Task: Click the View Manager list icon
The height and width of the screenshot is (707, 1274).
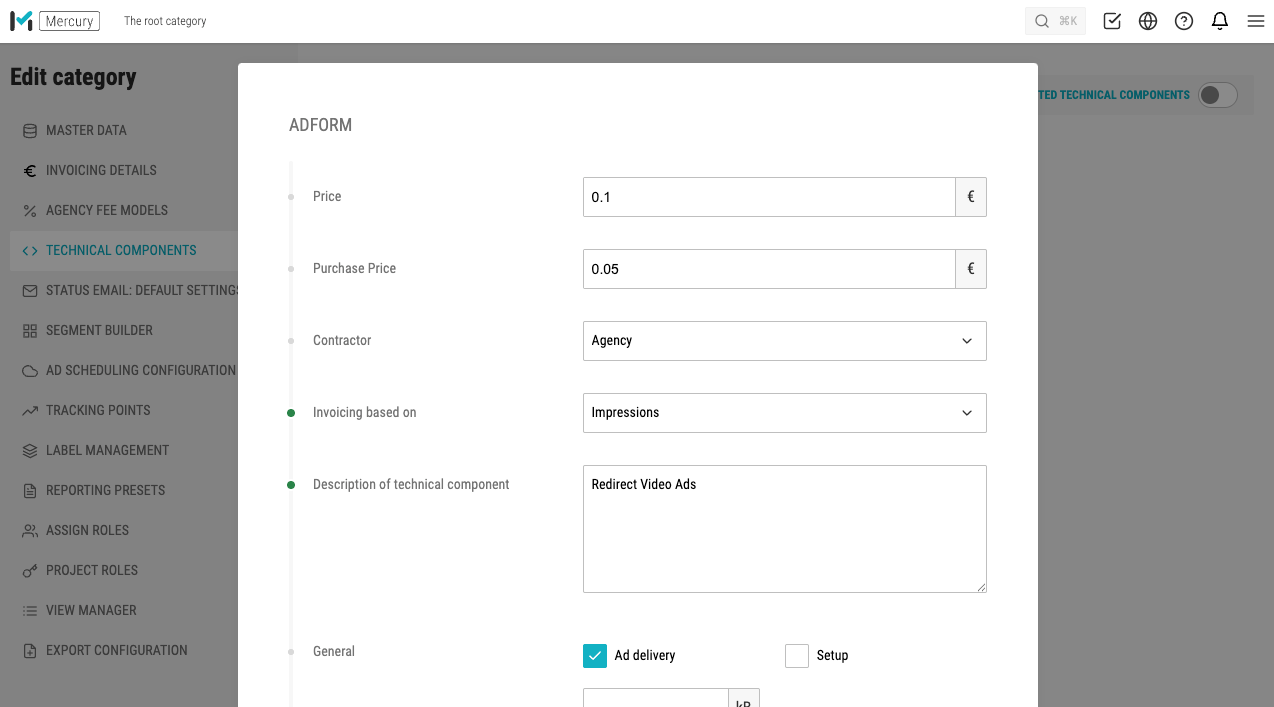Action: [30, 610]
